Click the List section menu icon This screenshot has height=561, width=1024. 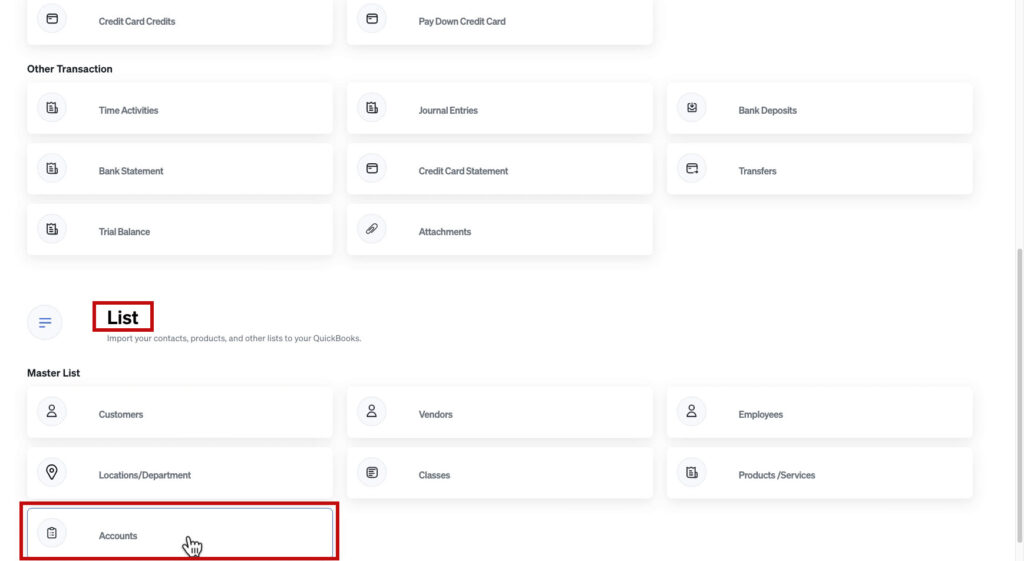[45, 323]
